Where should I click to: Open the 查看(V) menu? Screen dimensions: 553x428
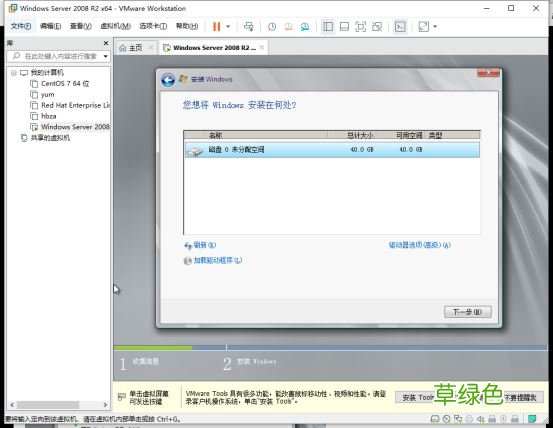80,26
